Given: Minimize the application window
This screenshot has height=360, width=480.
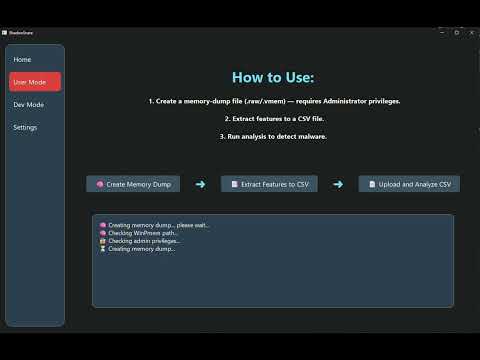Looking at the screenshot, I should [442, 33].
